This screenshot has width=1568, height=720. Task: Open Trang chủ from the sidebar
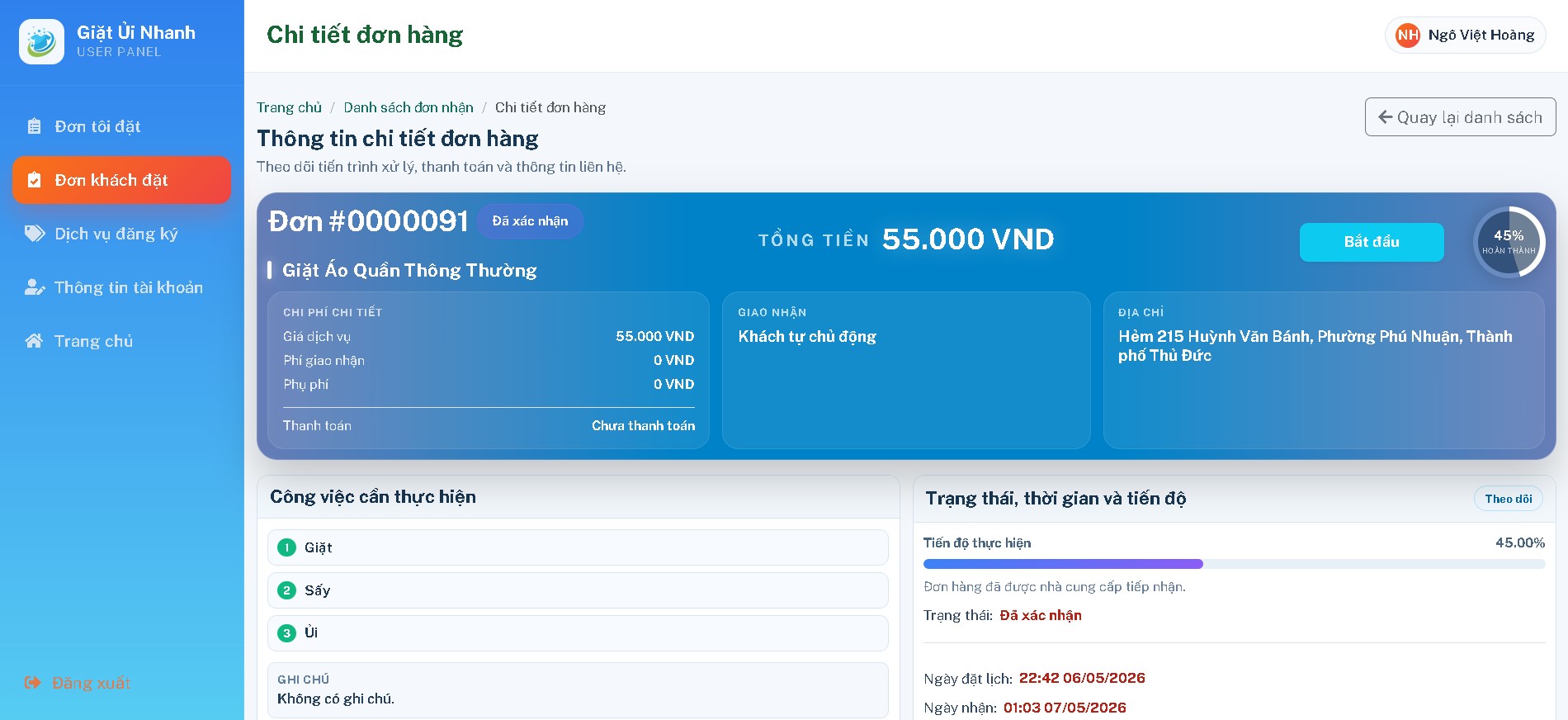[121, 341]
